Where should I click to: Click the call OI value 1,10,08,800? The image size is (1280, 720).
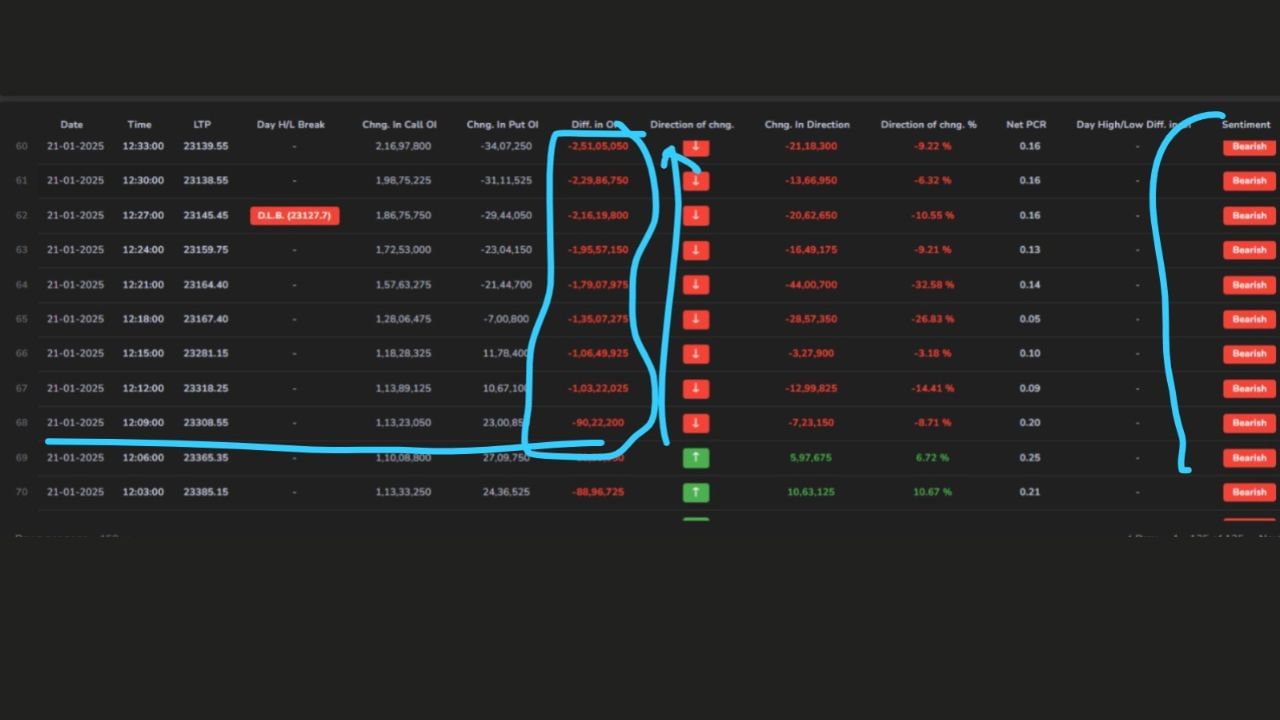403,458
